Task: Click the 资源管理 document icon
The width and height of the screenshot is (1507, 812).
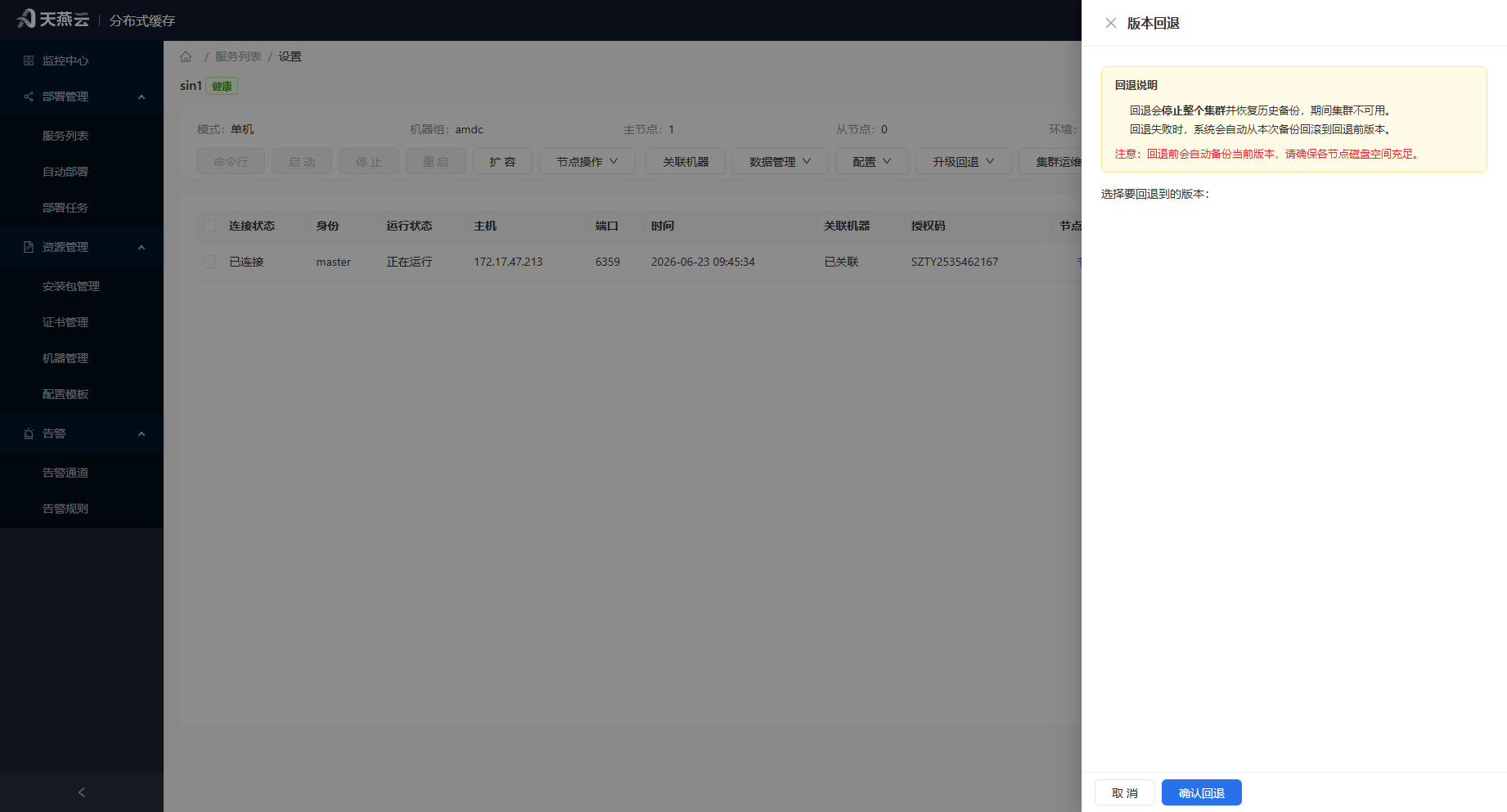Action: tap(29, 247)
